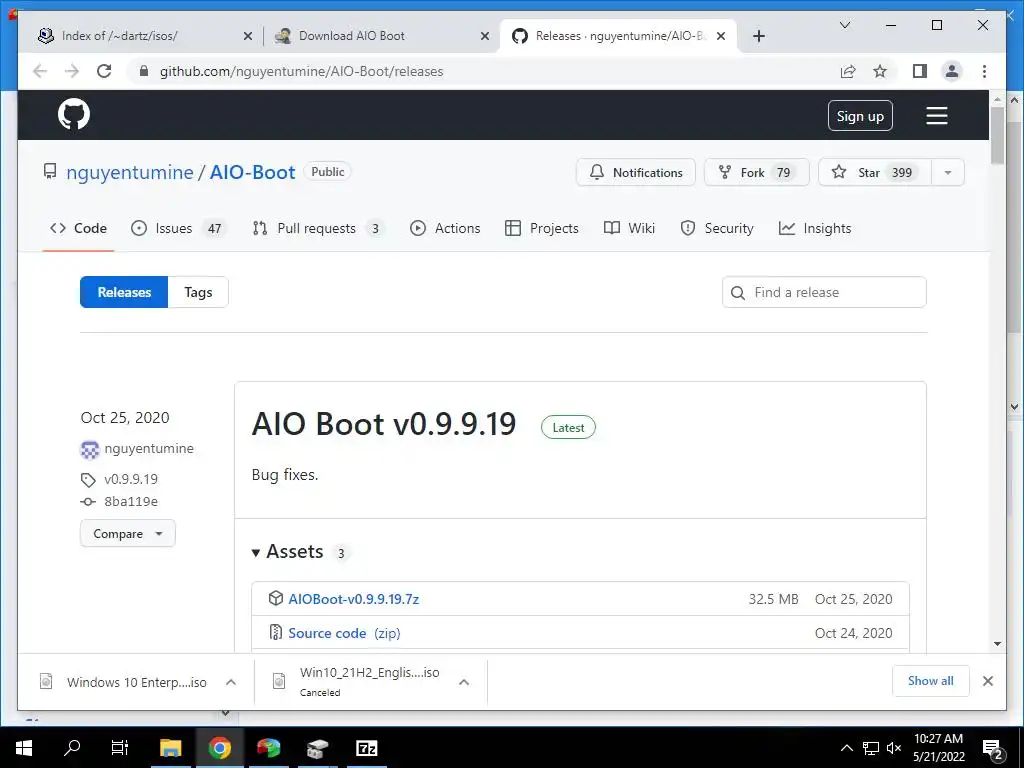Show hidden system tray icons

(846, 748)
